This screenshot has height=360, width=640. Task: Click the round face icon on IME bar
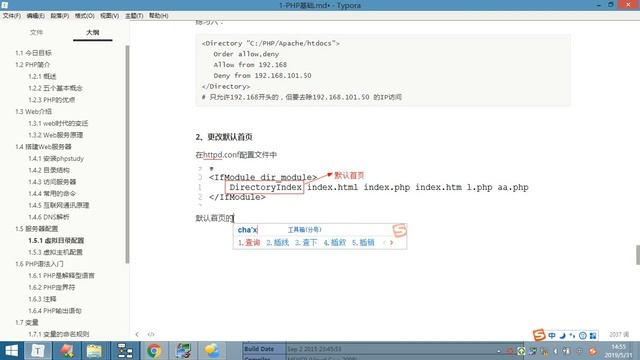(x=583, y=336)
